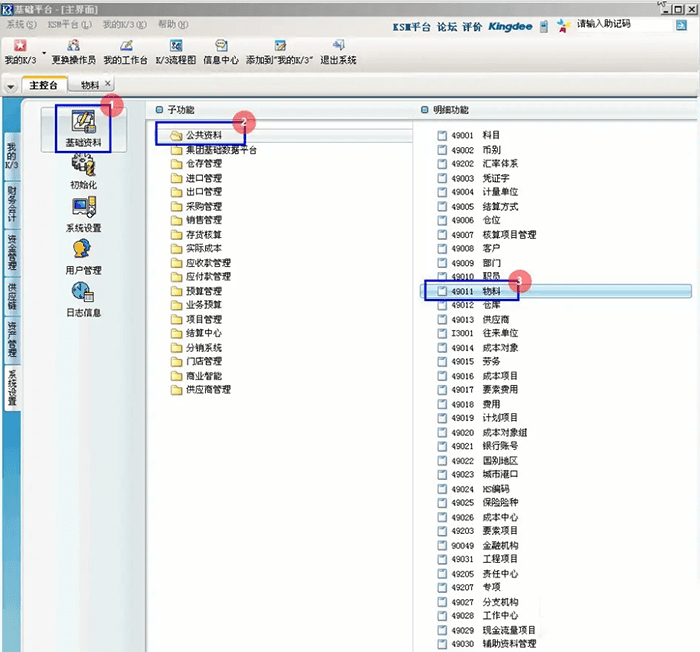The width and height of the screenshot is (700, 652).
Task: Select the 用户管理 icon
Action: [x=83, y=253]
